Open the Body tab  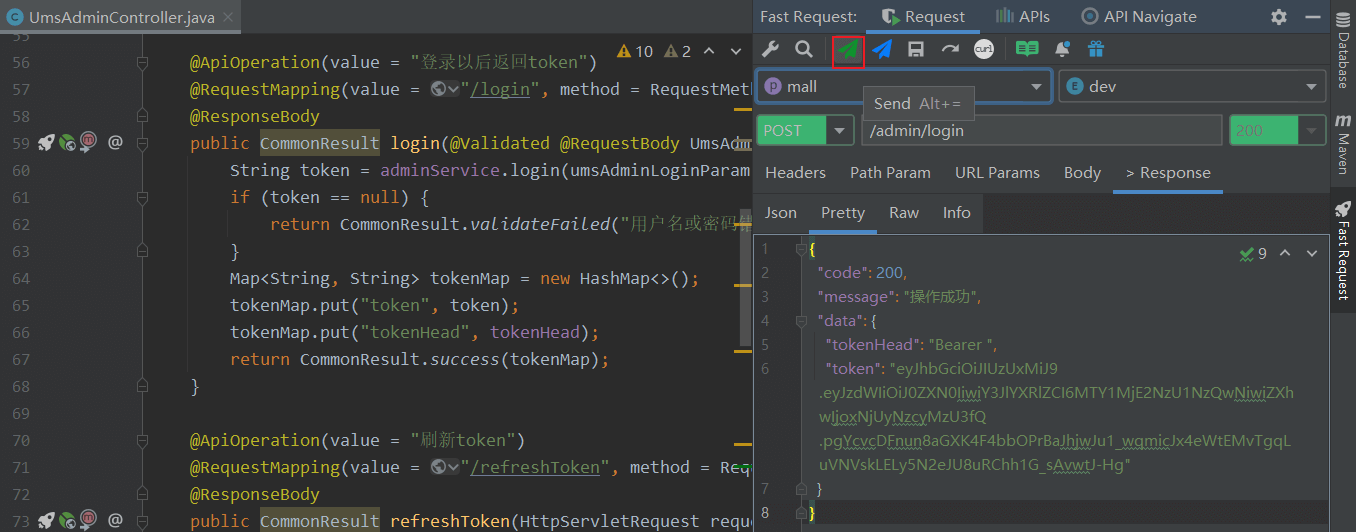1082,173
